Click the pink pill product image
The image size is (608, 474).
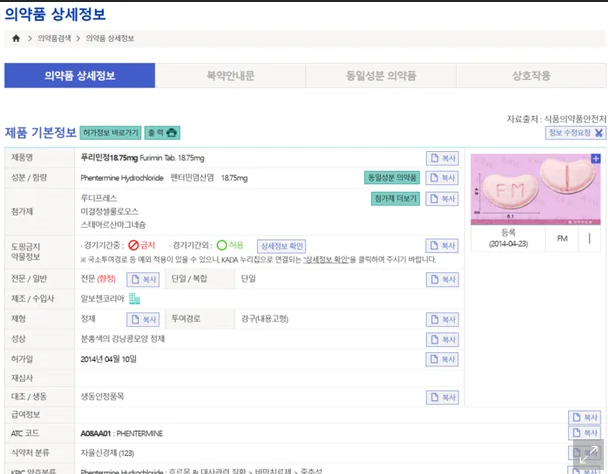[530, 190]
